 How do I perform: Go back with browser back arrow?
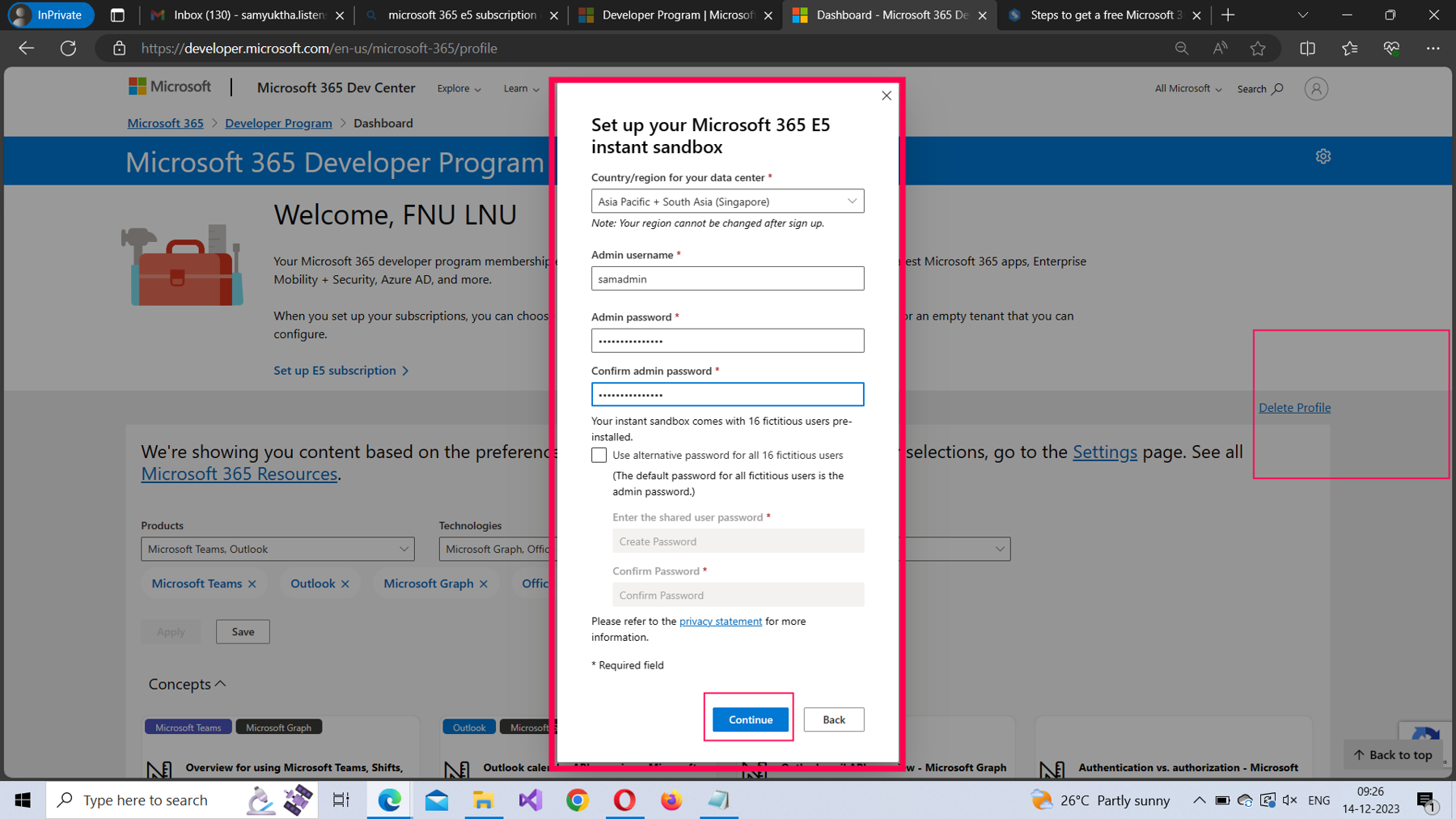(x=26, y=49)
